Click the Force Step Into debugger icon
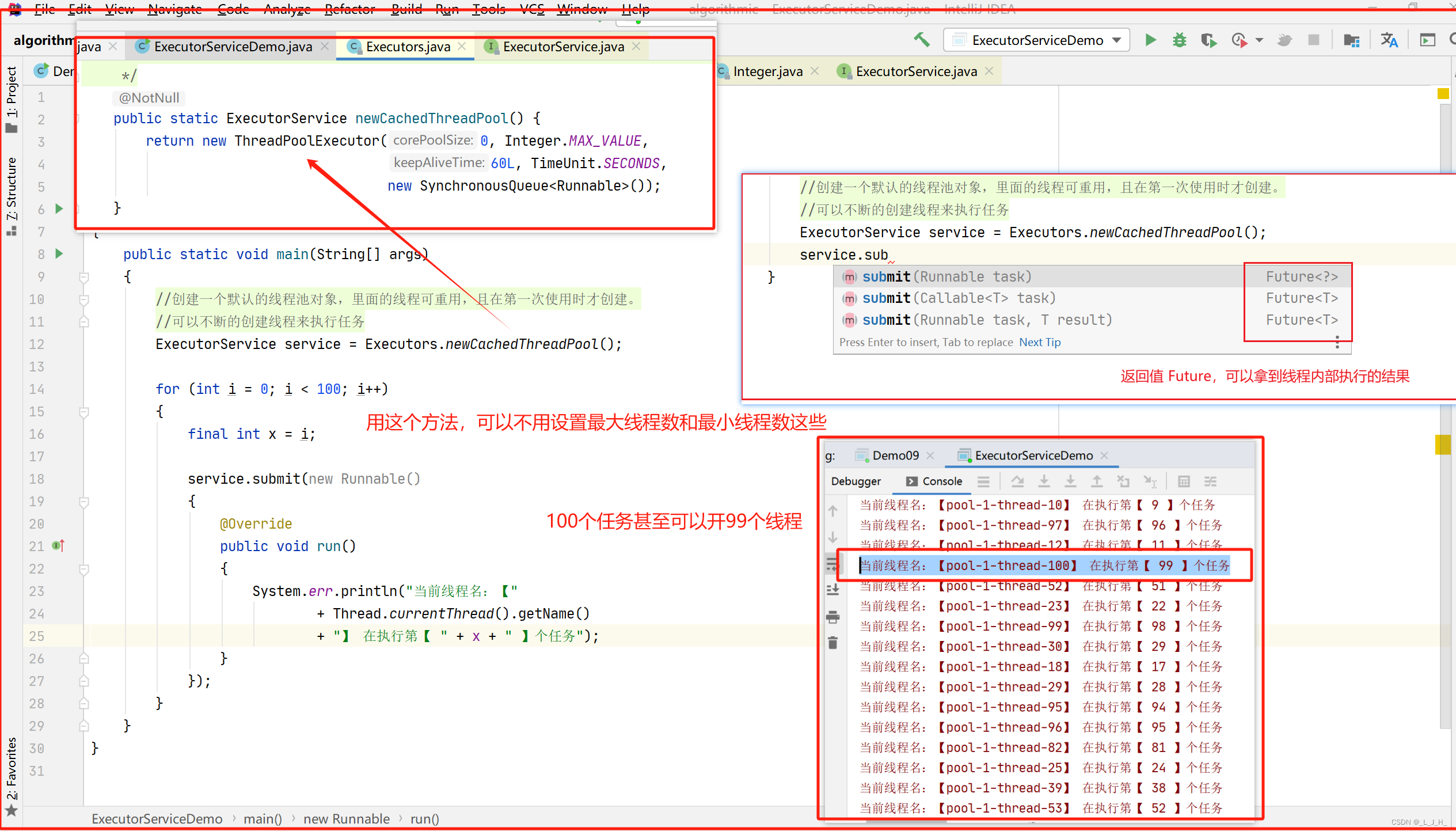Image resolution: width=1456 pixels, height=831 pixels. click(x=1070, y=481)
